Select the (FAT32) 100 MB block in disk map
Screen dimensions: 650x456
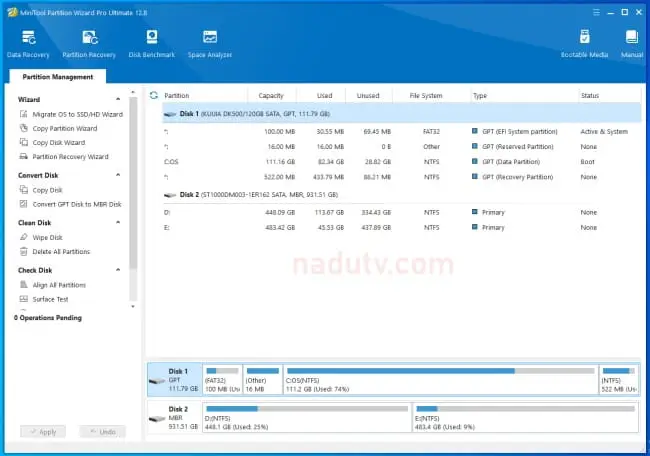click(223, 380)
